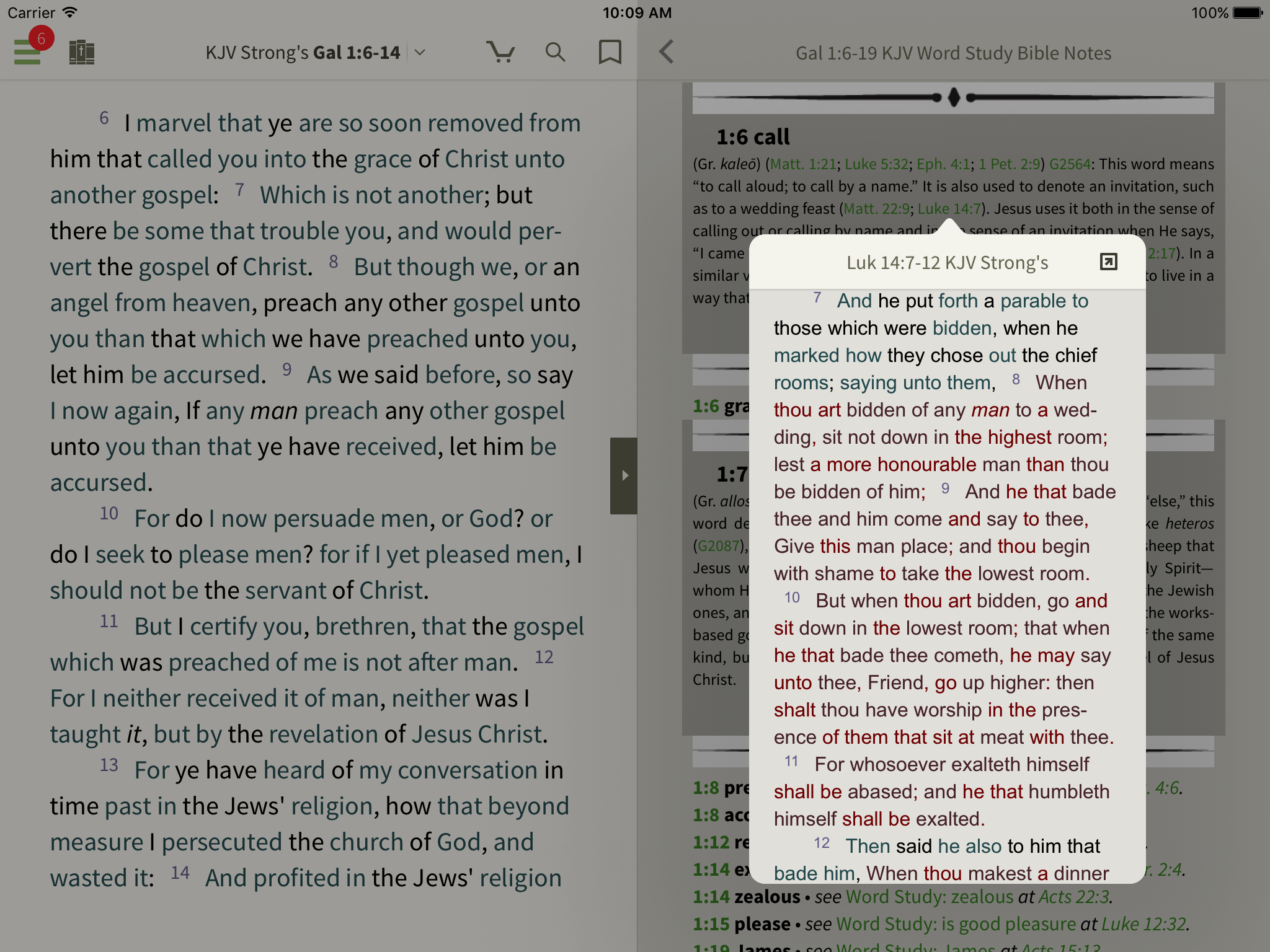Select the Gal 1:6-19 Word Study Notes header
The width and height of the screenshot is (1270, 952).
pos(952,53)
